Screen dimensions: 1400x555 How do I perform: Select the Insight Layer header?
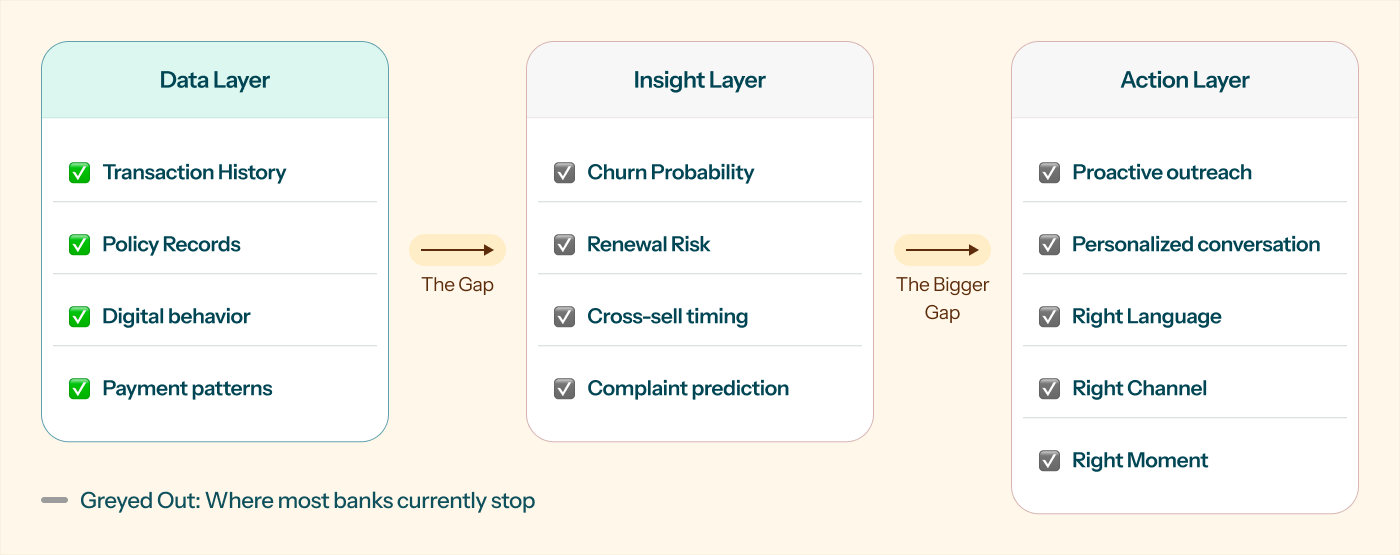coord(700,80)
